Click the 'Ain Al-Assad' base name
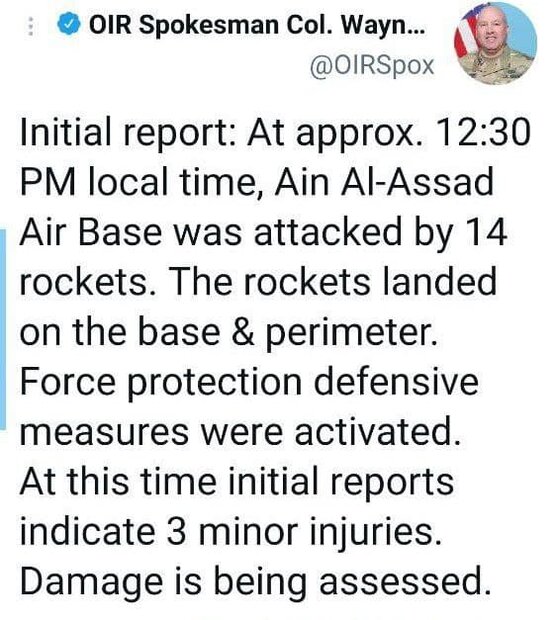Viewport: 556px width, 620px height. point(384,182)
